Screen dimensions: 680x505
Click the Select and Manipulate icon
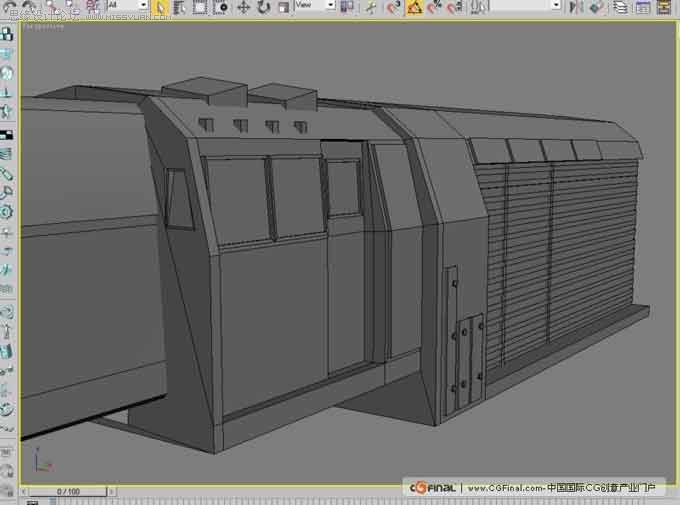(371, 7)
